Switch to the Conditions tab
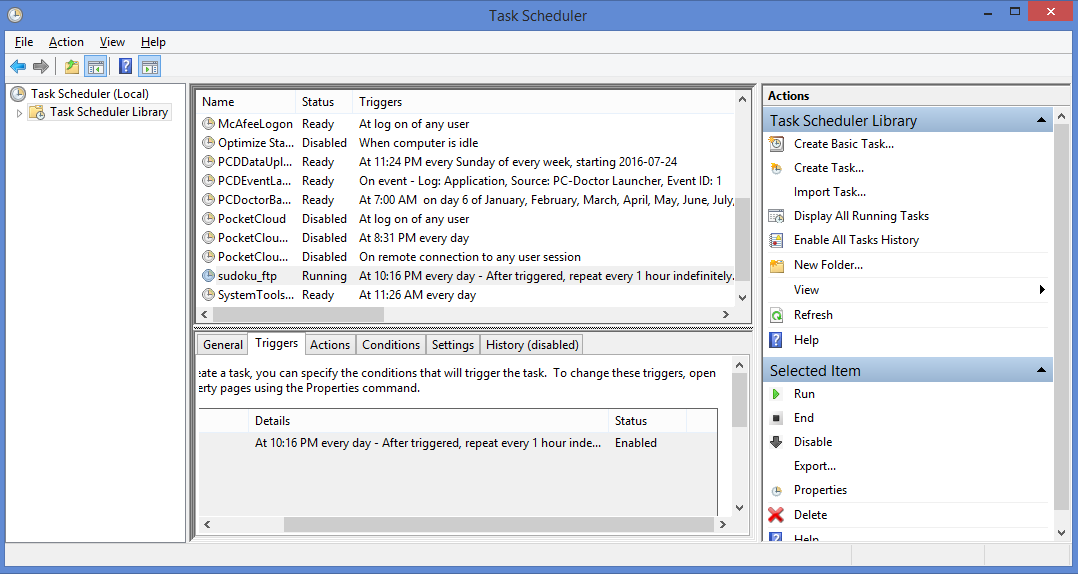This screenshot has width=1078, height=575. [x=390, y=345]
